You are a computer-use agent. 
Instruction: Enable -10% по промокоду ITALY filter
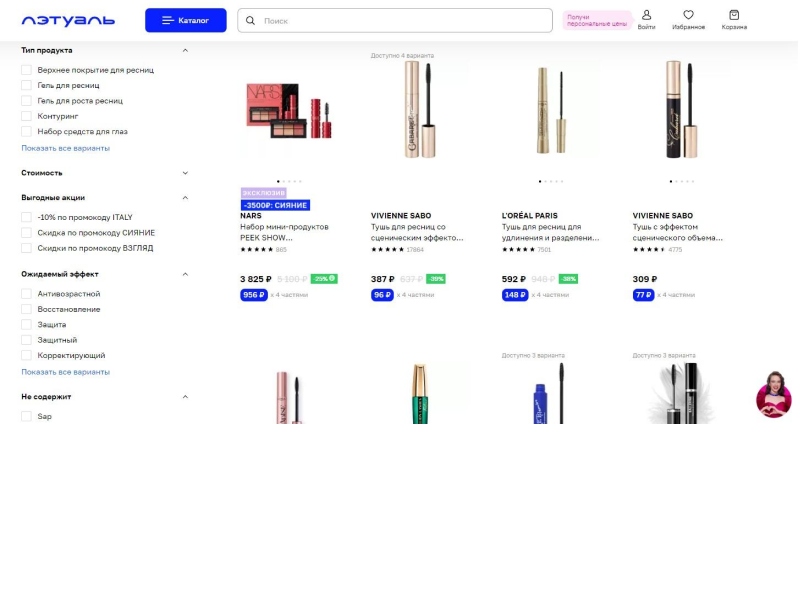click(27, 217)
